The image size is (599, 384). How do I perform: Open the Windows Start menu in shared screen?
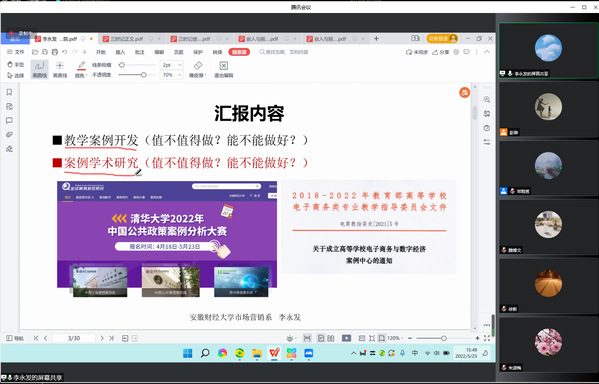188,353
